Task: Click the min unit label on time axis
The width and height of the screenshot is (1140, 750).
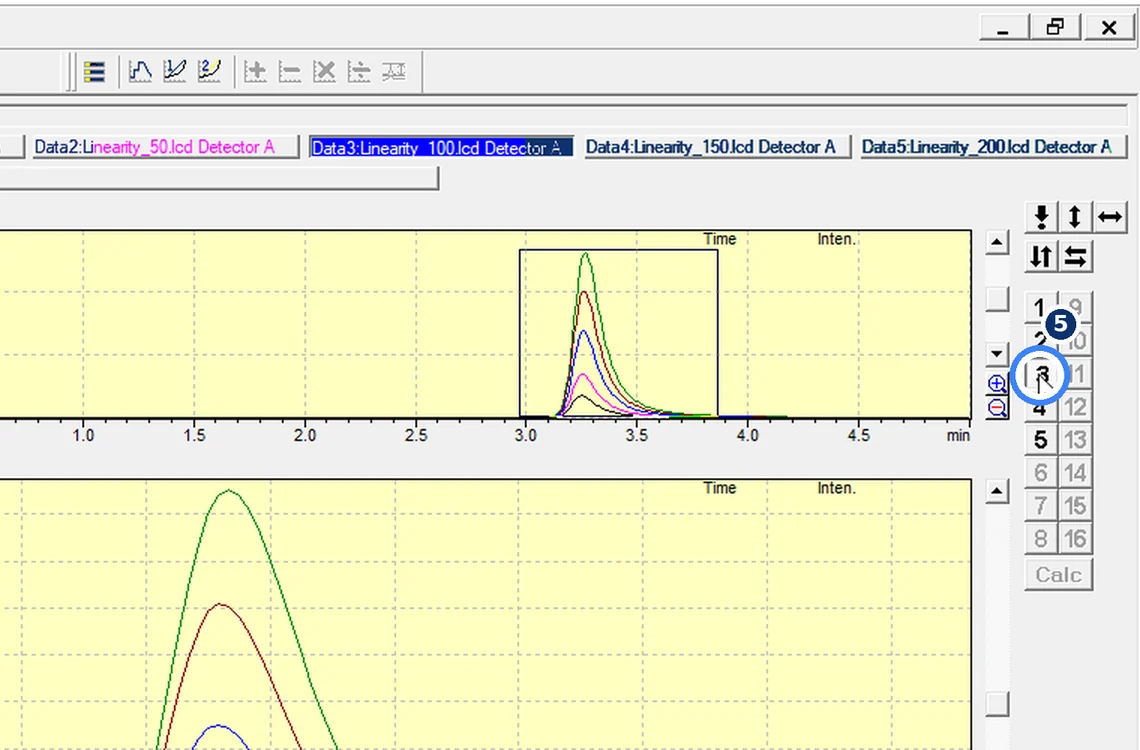Action: click(958, 435)
